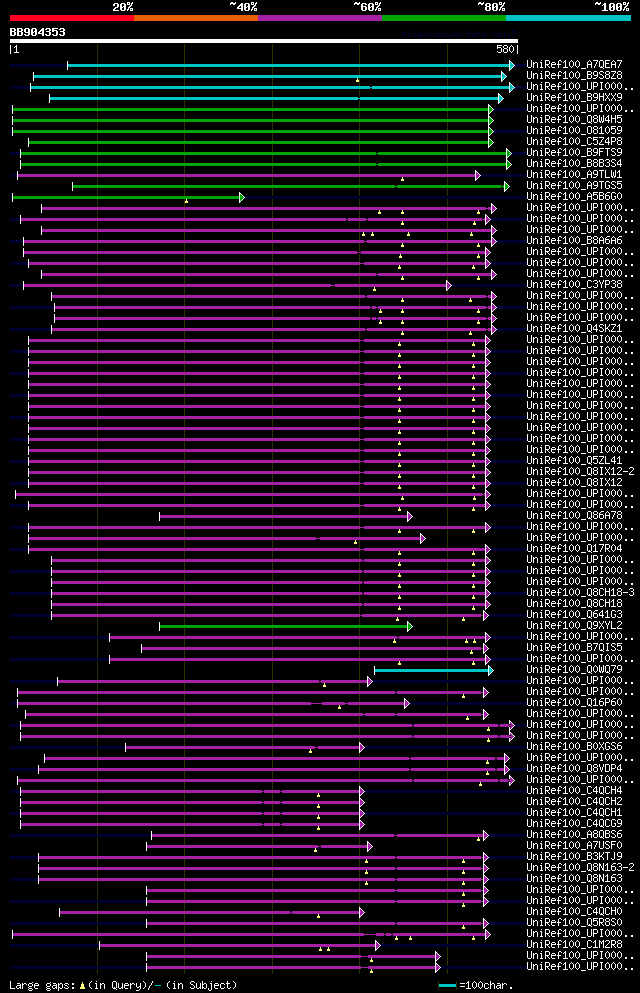Select the UniRef100_B7QIS5 label
The image size is (640, 993).
pos(574,647)
